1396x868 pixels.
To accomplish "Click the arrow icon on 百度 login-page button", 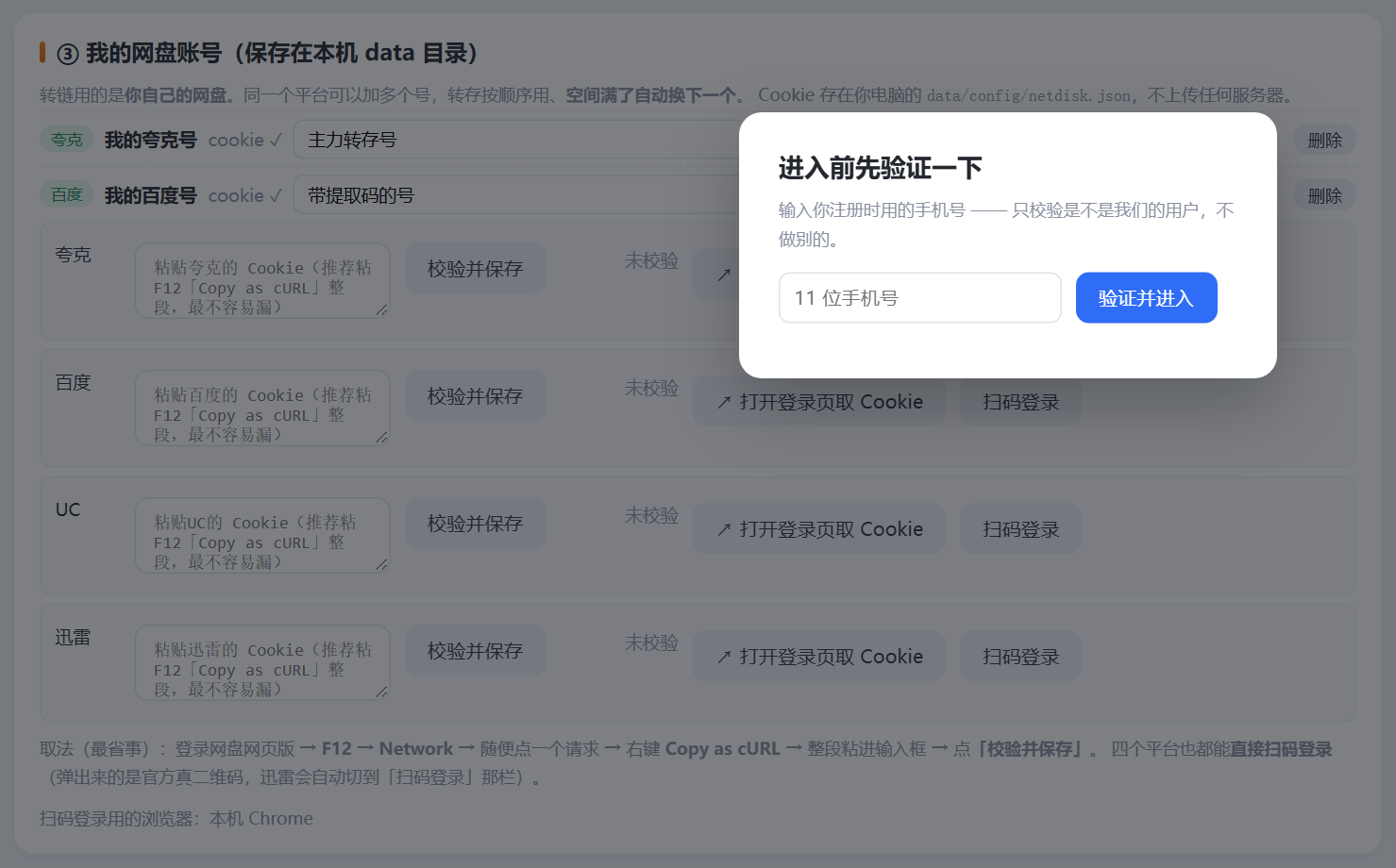I will pyautogui.click(x=724, y=403).
